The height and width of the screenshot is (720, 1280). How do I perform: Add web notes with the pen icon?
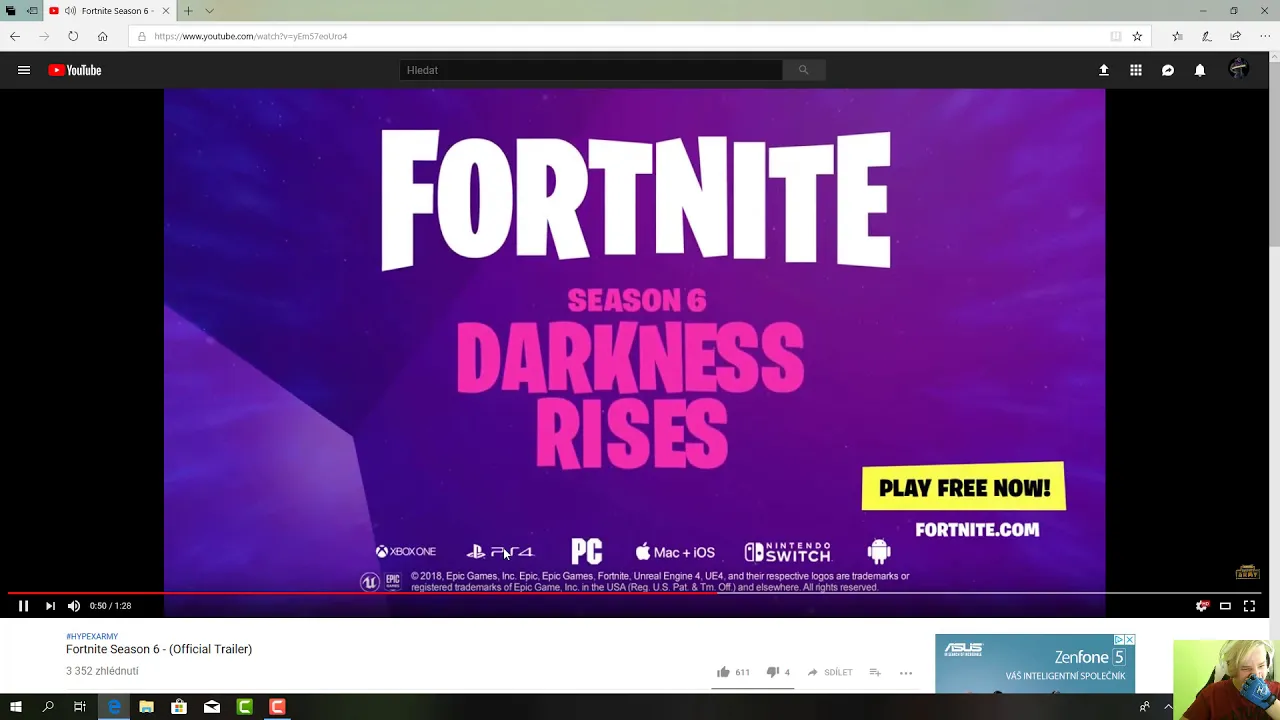click(x=1206, y=36)
